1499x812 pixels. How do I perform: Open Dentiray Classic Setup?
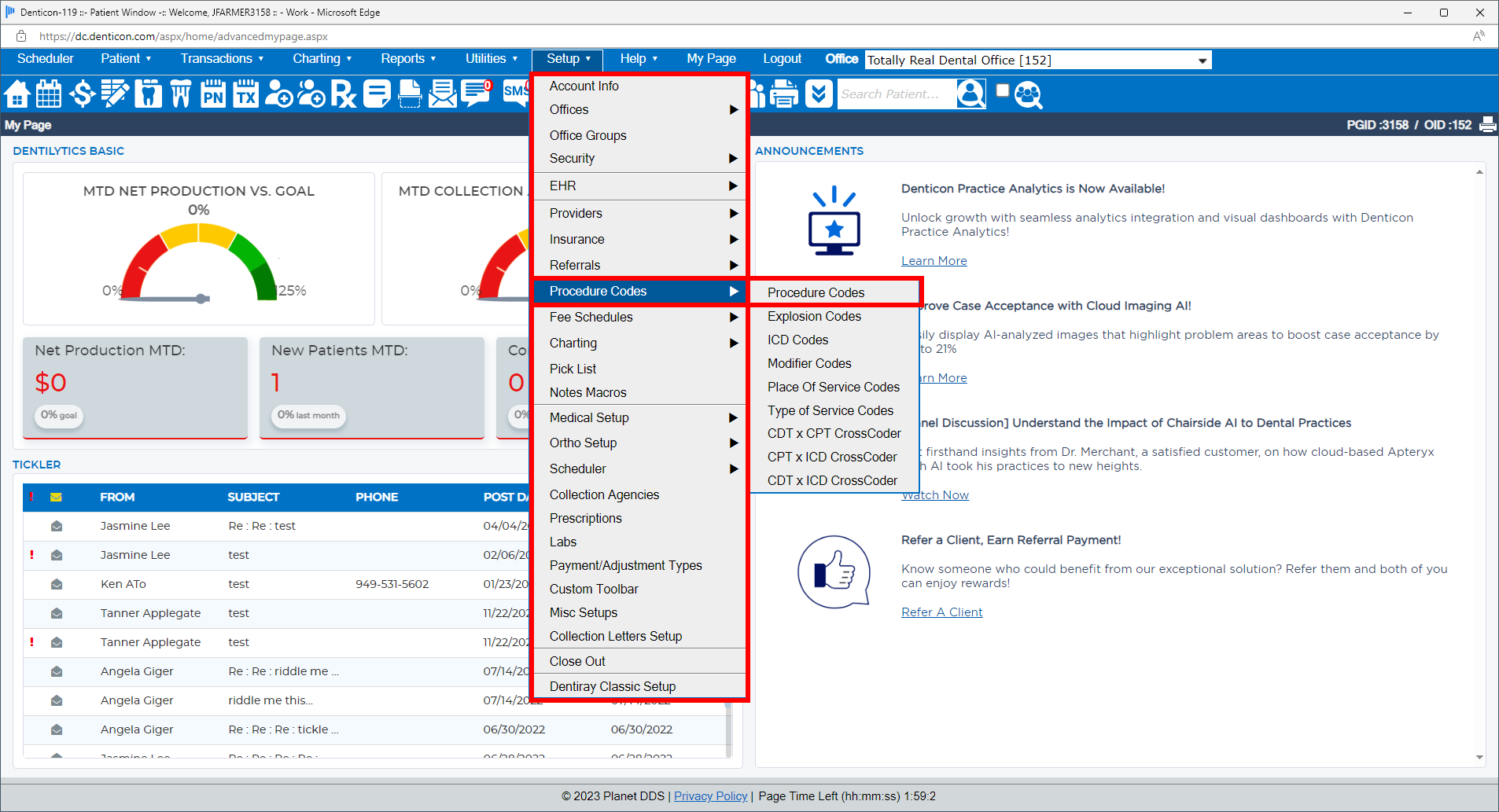click(639, 687)
